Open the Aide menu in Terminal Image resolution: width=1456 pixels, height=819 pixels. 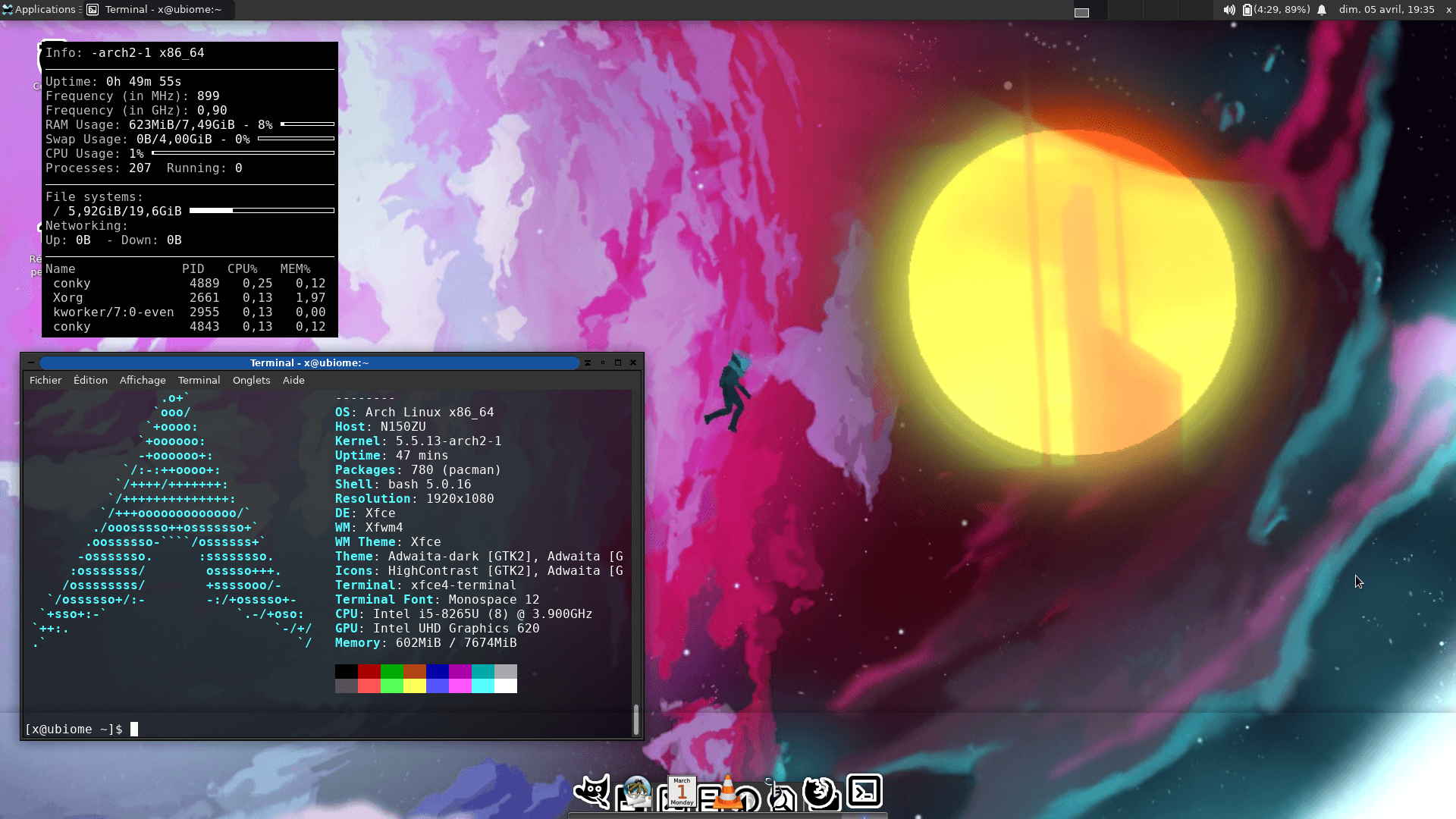(293, 380)
